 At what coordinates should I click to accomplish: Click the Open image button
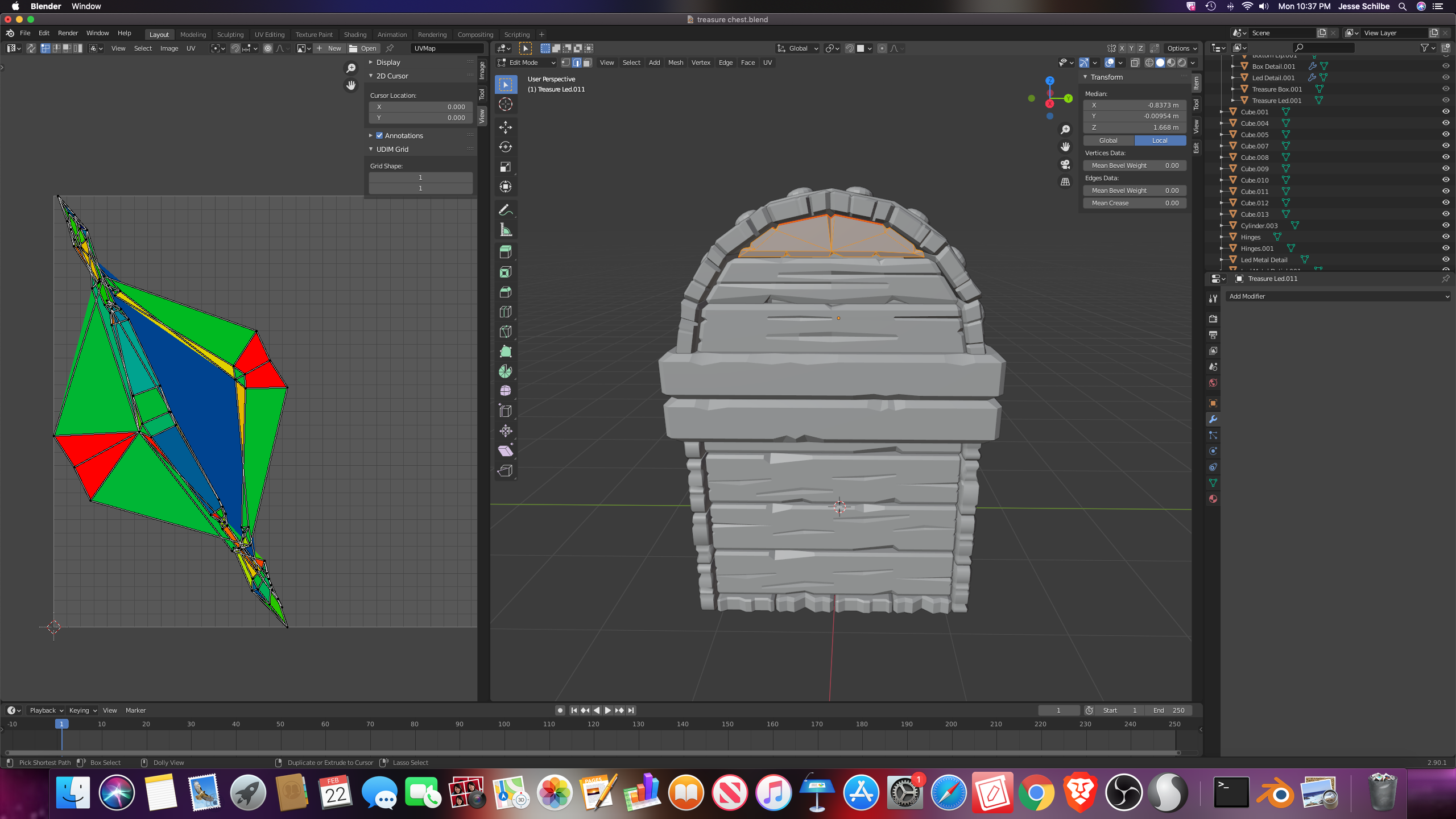click(x=363, y=48)
